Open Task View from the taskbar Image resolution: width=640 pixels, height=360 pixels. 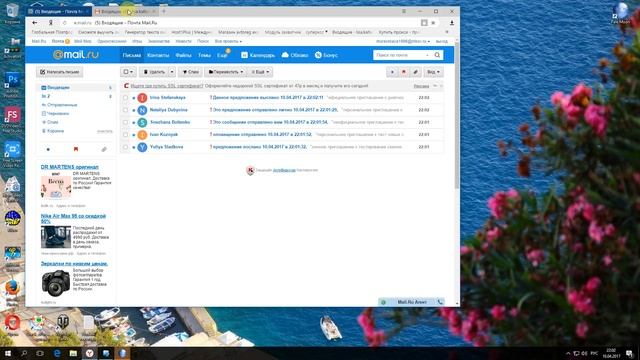(x=40, y=353)
